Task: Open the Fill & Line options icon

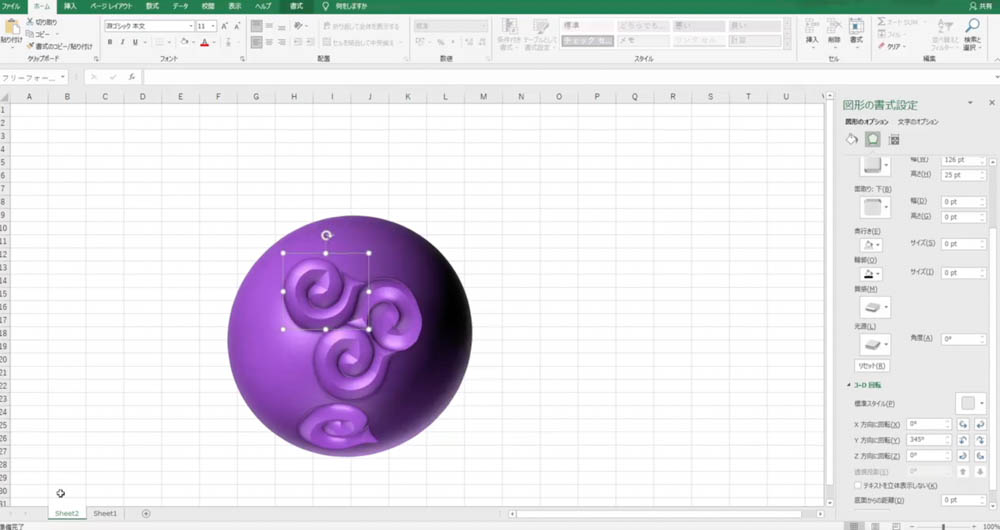Action: (851, 140)
